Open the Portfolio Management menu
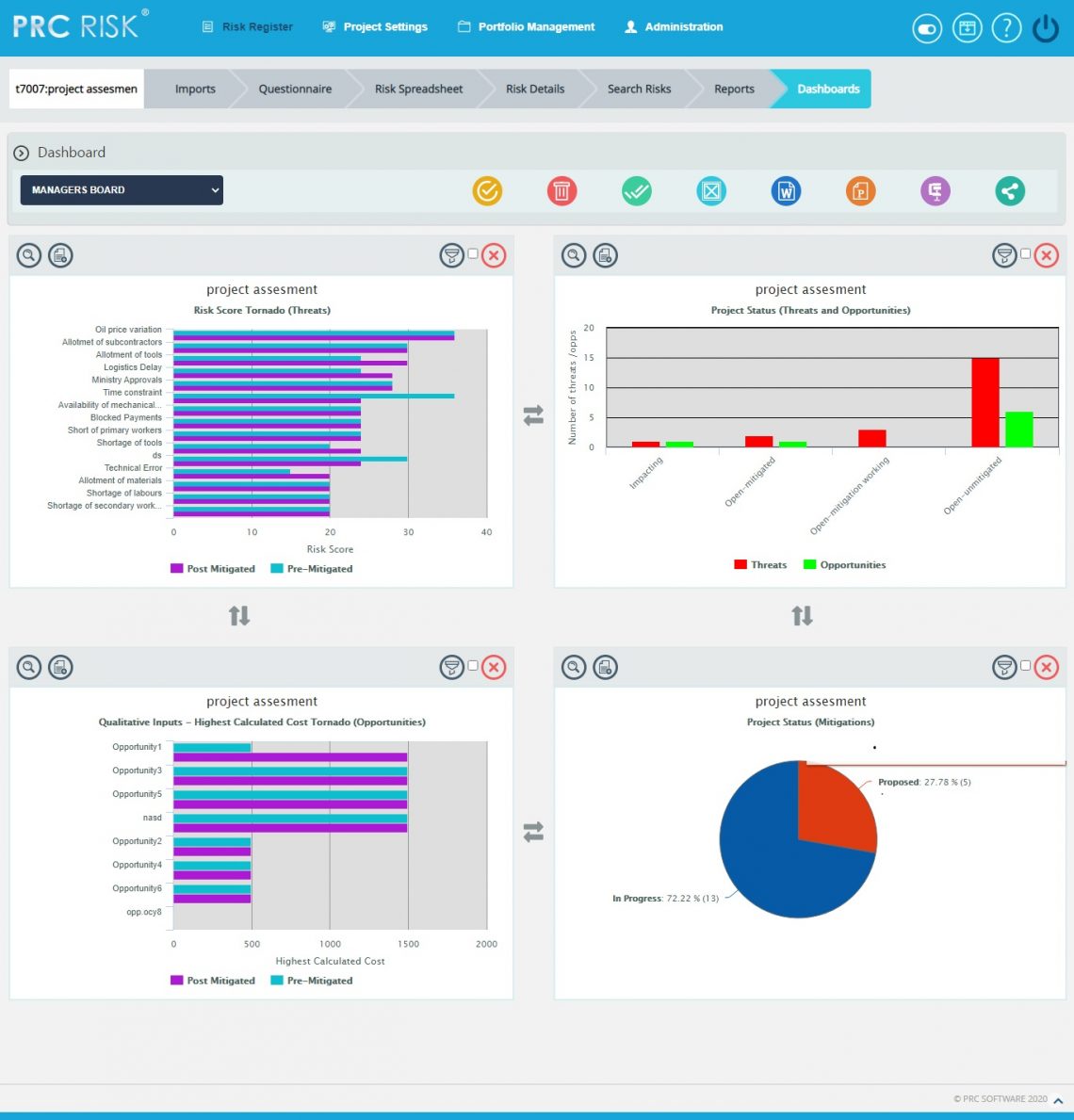Screen dimensions: 1074x1120 coord(525,26)
